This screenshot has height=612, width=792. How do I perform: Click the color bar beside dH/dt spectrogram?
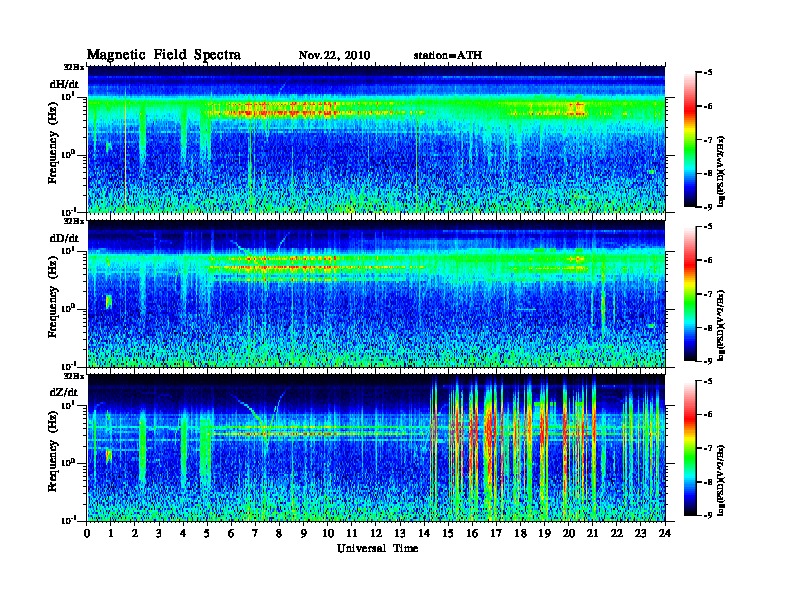690,140
